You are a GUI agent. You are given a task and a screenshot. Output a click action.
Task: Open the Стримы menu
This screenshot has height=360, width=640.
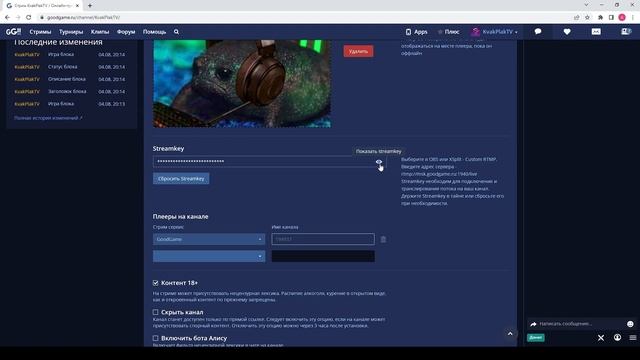pyautogui.click(x=40, y=32)
